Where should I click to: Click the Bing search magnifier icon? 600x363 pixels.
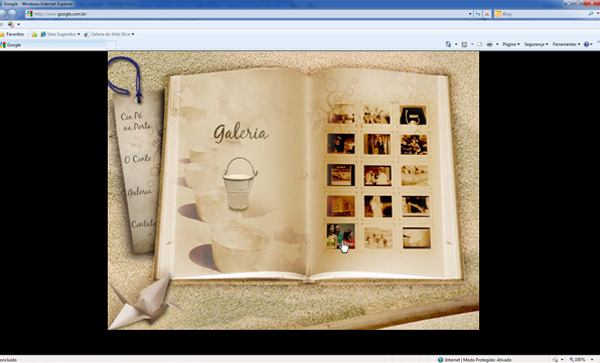(591, 14)
